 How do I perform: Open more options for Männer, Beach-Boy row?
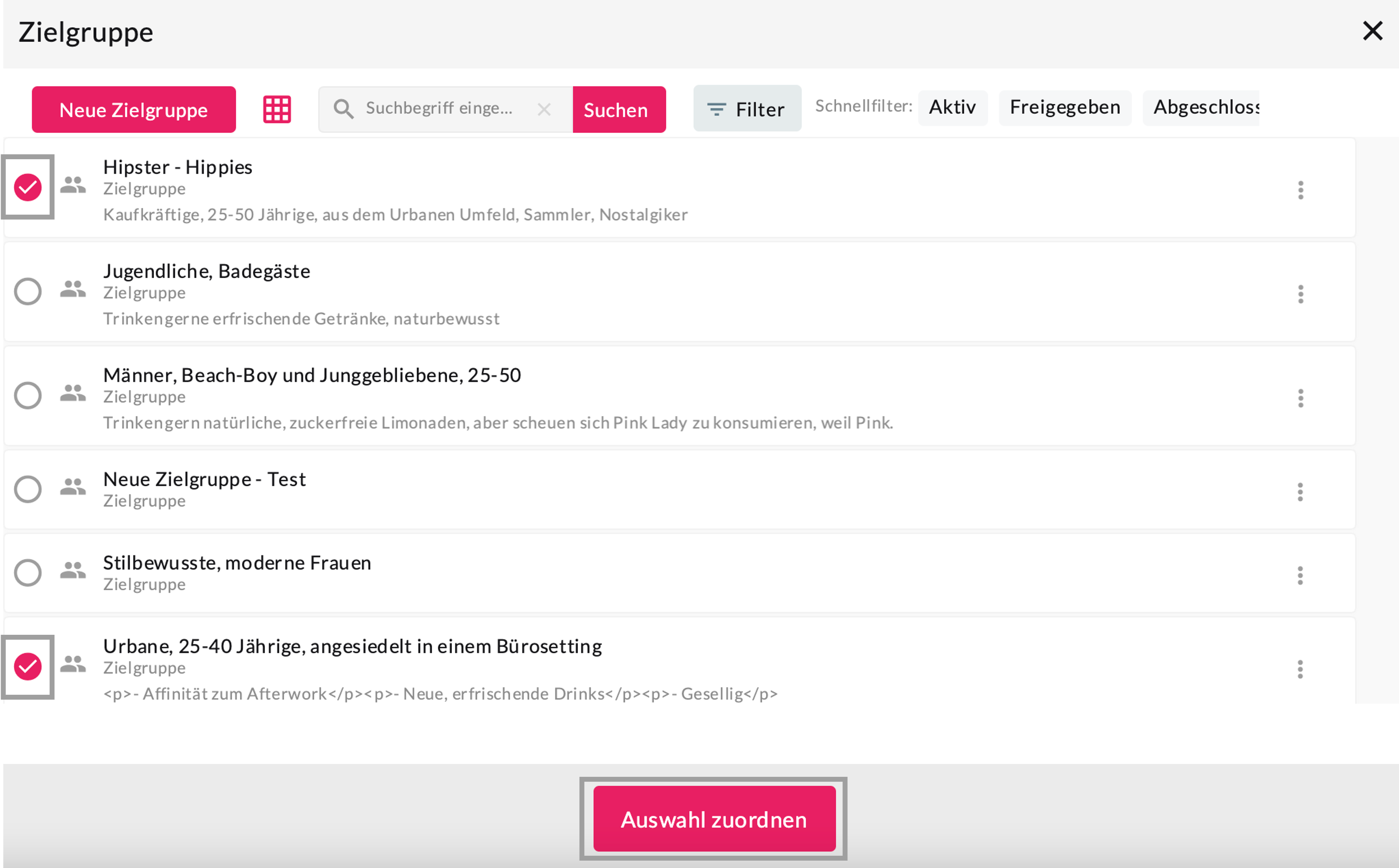[x=1300, y=398]
